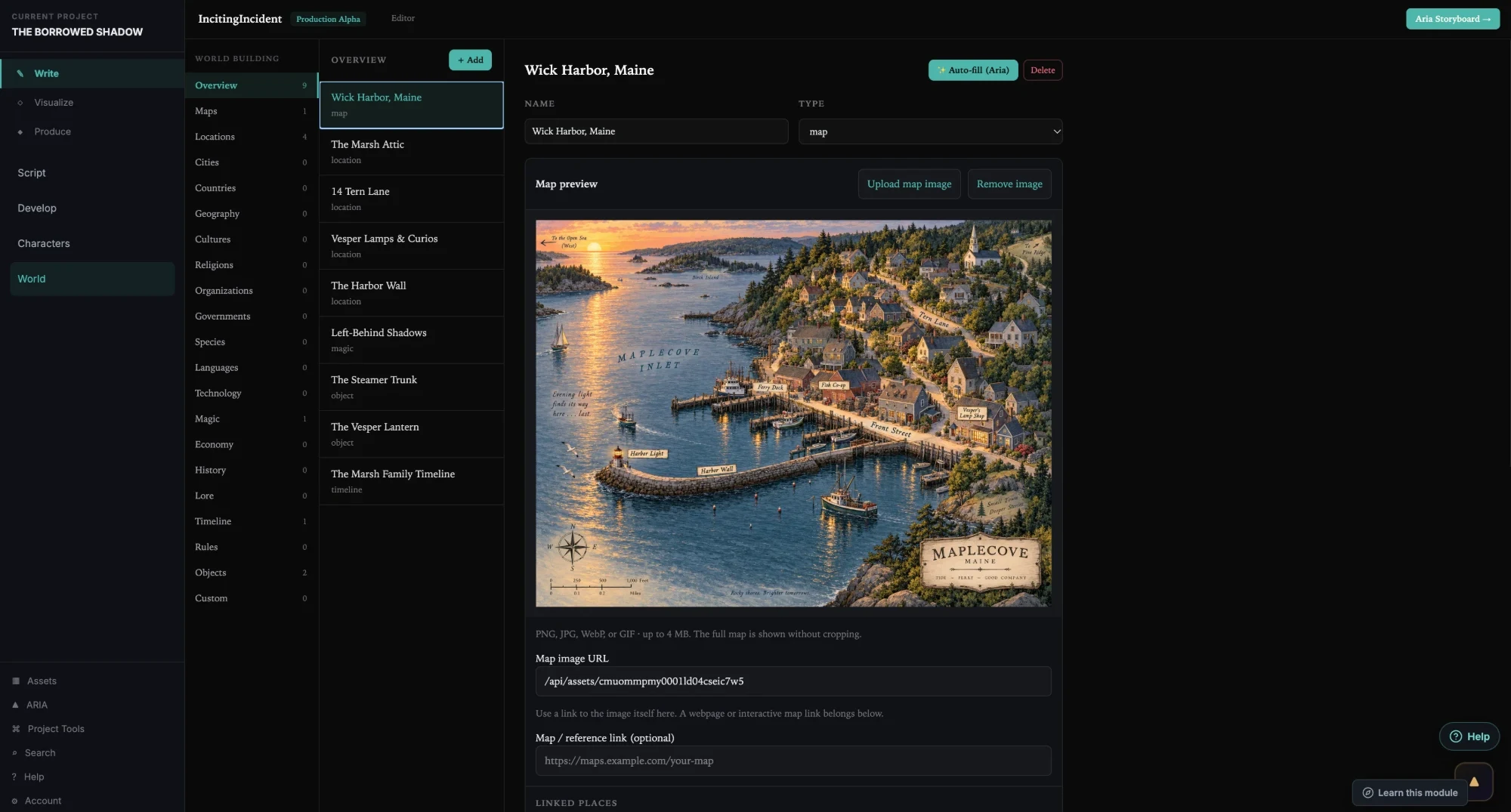Click Upload map image
The image size is (1511, 812).
909,184
